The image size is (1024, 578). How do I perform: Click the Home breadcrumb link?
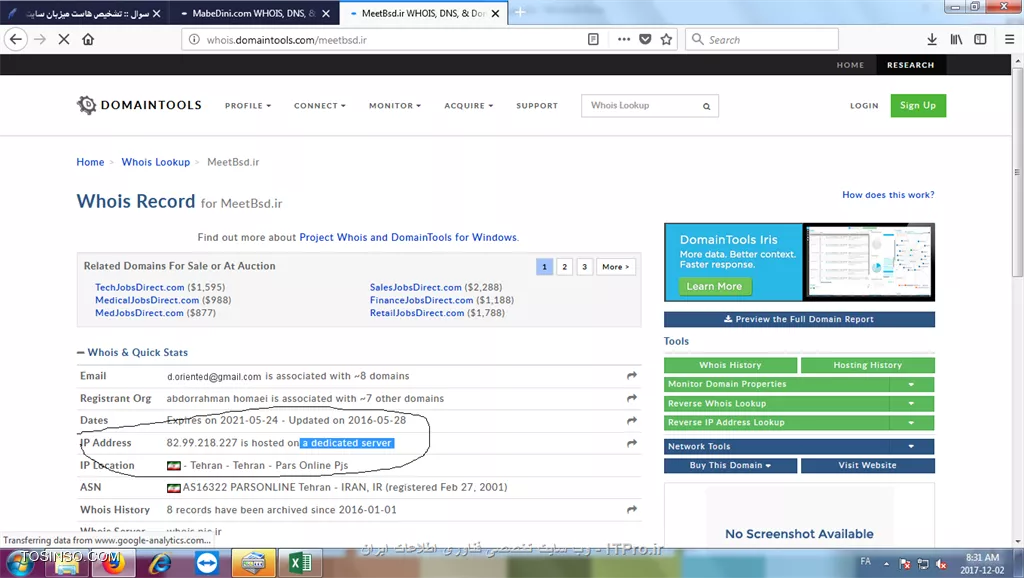(x=90, y=162)
